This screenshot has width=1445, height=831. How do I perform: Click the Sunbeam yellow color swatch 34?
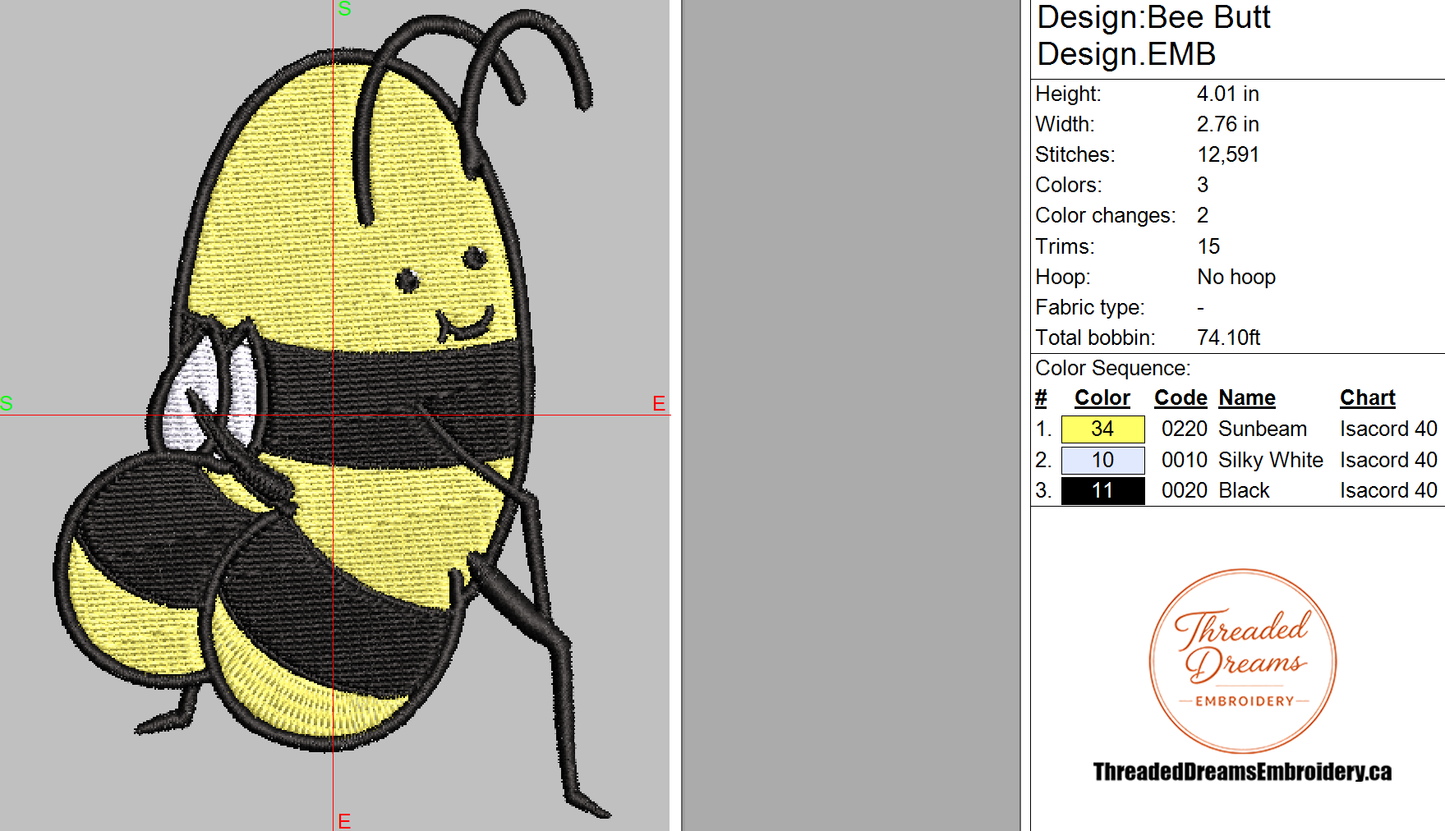click(x=1102, y=429)
